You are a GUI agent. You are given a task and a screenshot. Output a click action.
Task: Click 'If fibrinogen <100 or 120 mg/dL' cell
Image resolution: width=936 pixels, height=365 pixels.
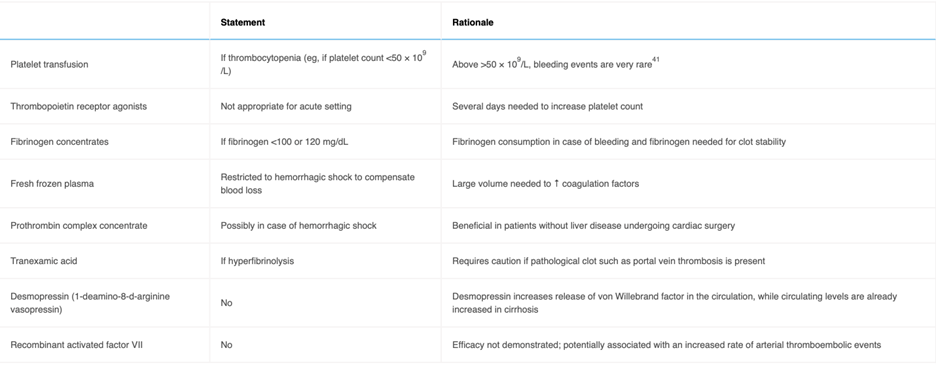click(282, 142)
